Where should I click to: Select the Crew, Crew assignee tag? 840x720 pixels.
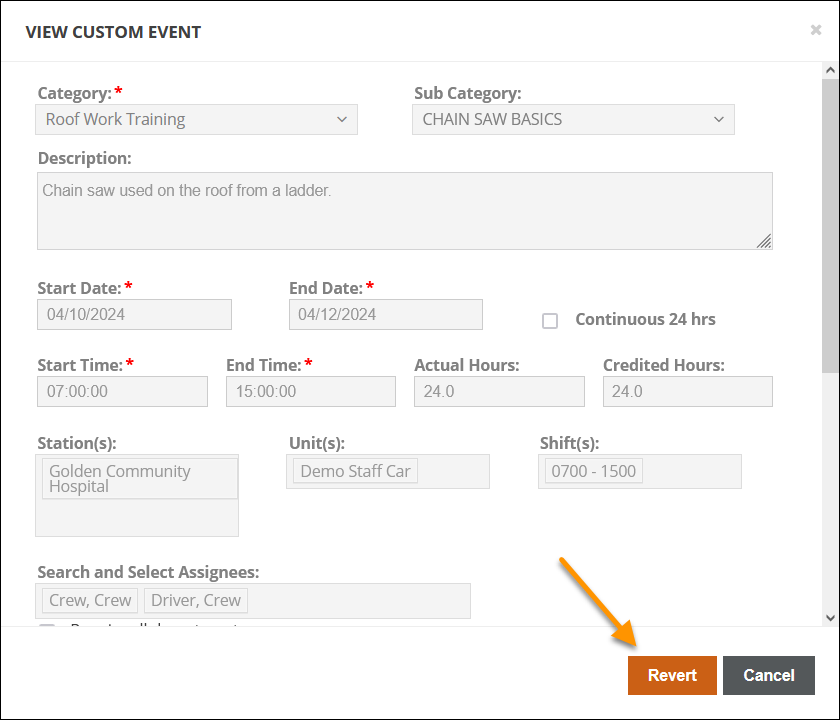(90, 600)
